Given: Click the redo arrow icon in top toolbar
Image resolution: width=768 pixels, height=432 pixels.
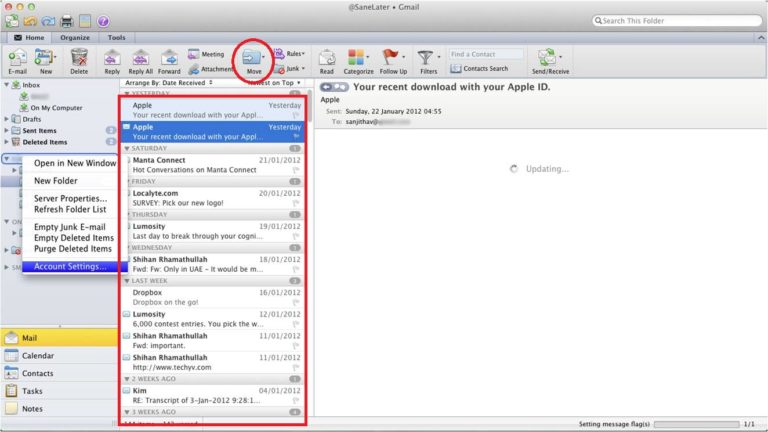Looking at the screenshot, I should click(x=48, y=22).
